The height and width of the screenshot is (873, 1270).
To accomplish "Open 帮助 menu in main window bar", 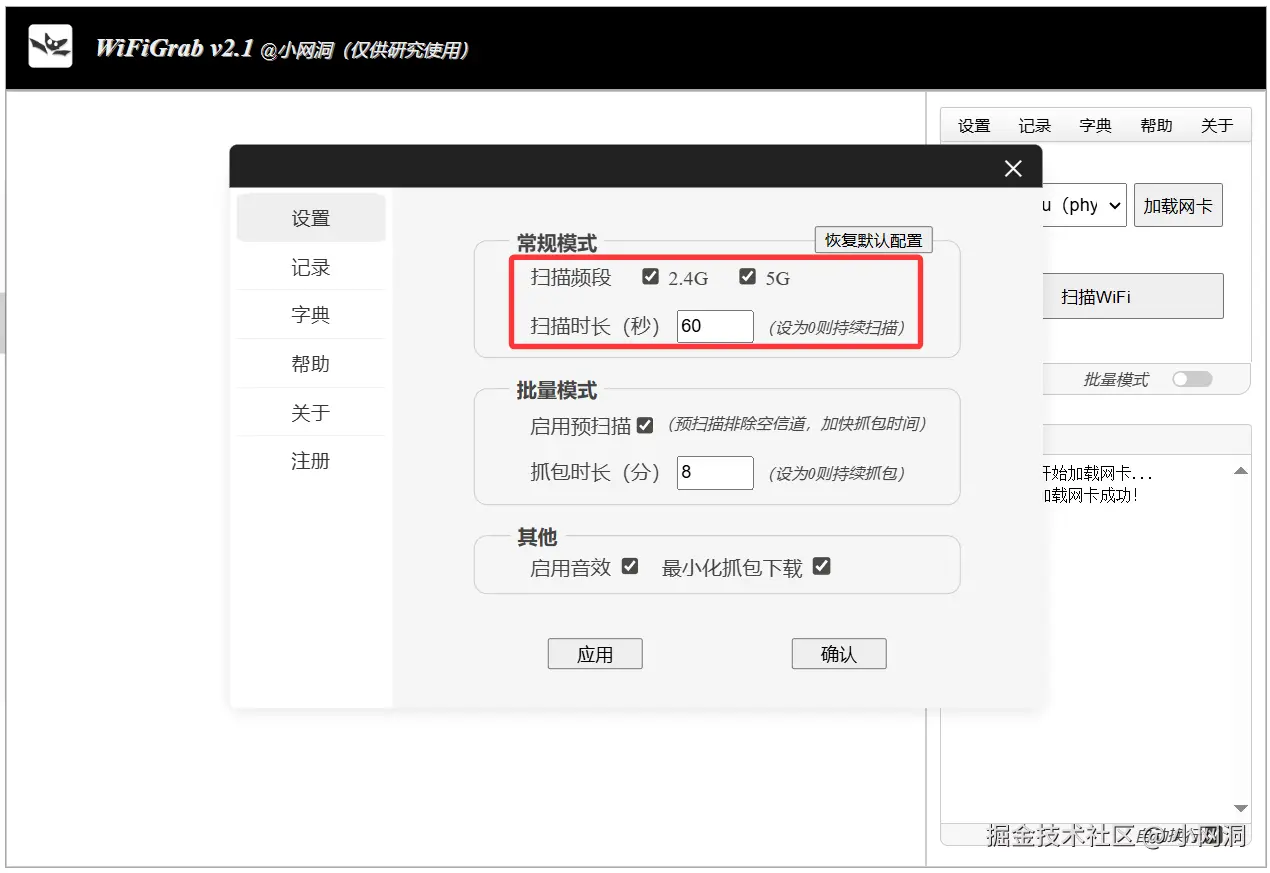I will pyautogui.click(x=1156, y=125).
